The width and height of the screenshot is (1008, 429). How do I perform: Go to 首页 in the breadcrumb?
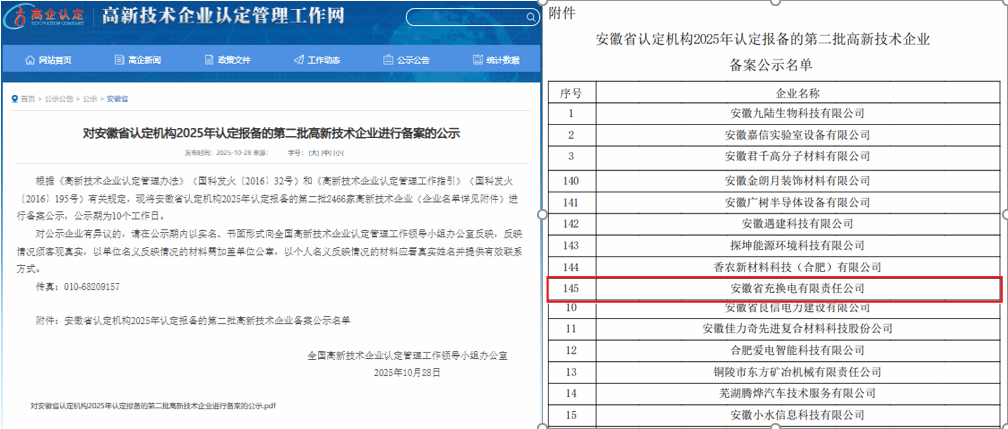(27, 99)
